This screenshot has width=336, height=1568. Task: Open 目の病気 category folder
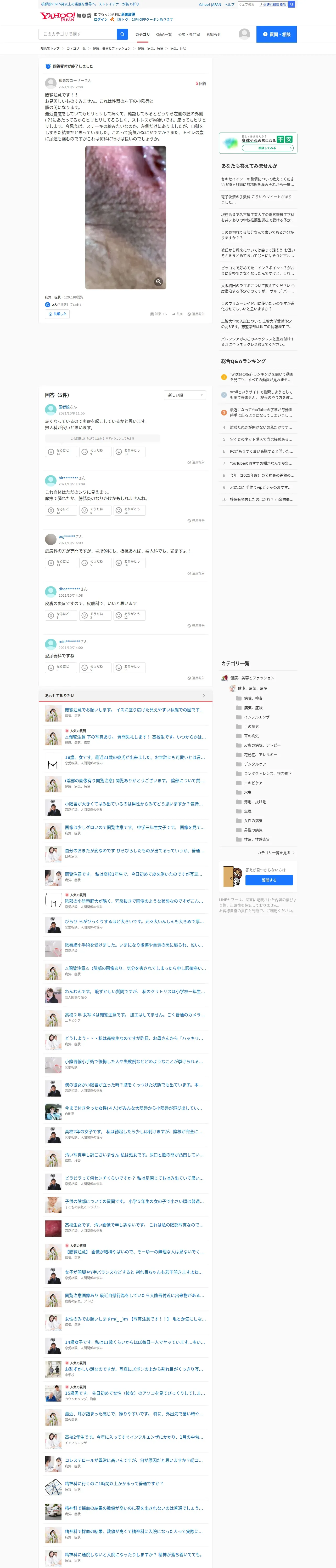click(x=248, y=726)
